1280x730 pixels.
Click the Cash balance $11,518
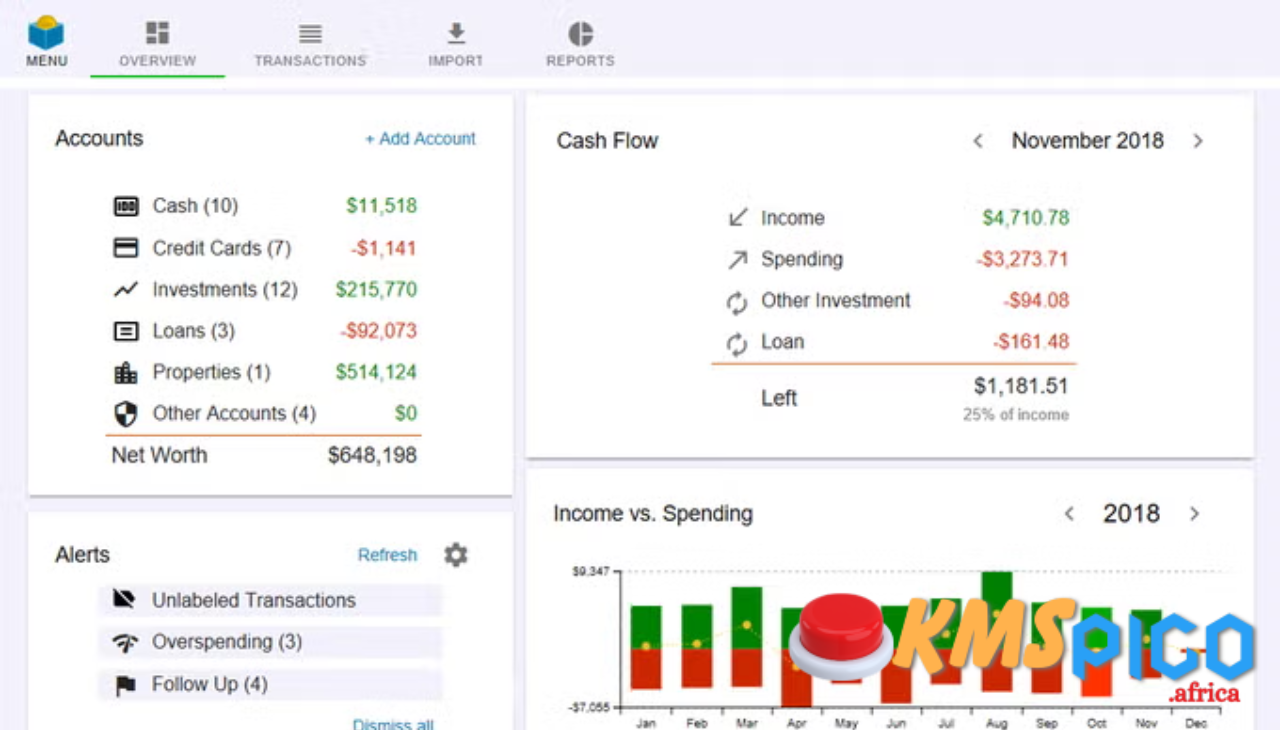pyautogui.click(x=382, y=206)
